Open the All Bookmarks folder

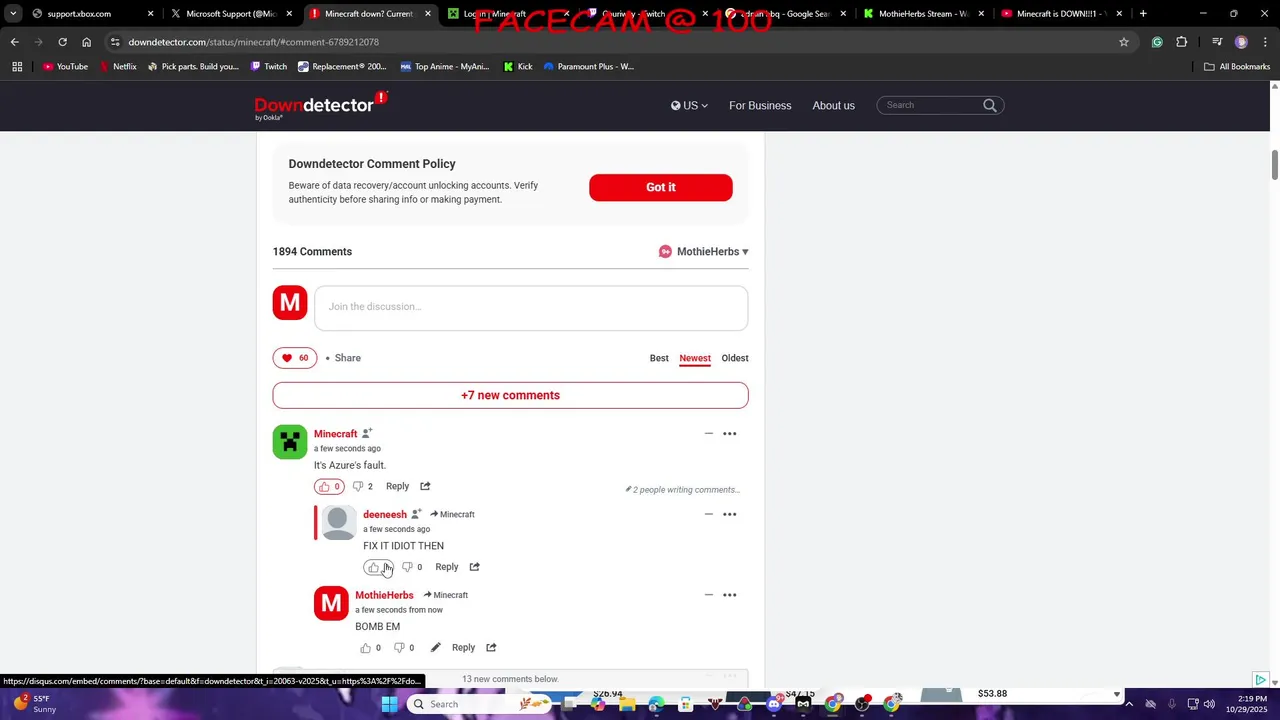pos(1237,67)
